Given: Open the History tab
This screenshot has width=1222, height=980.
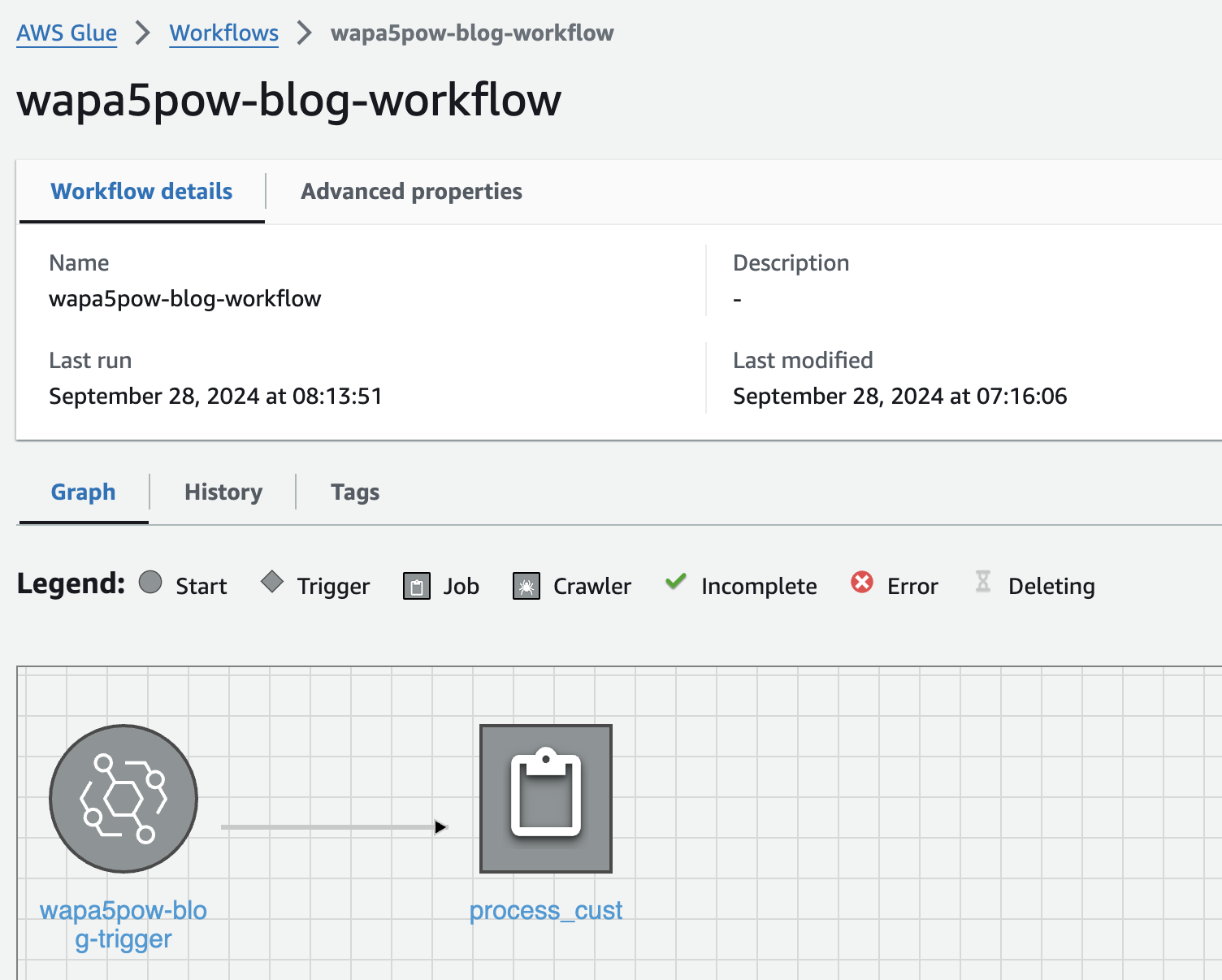Looking at the screenshot, I should click(x=223, y=492).
